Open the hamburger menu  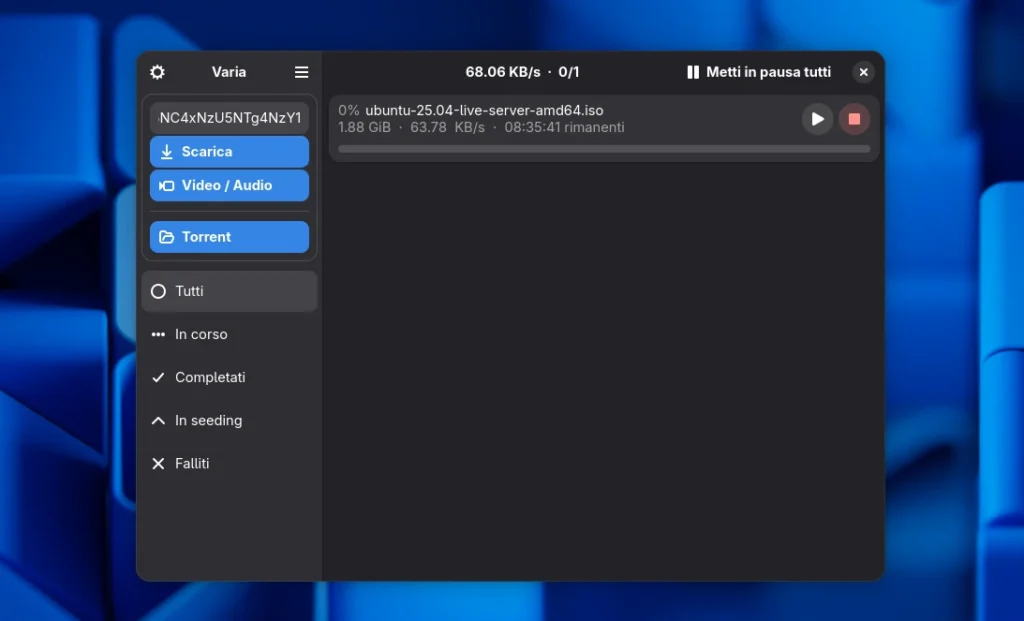[x=301, y=72]
